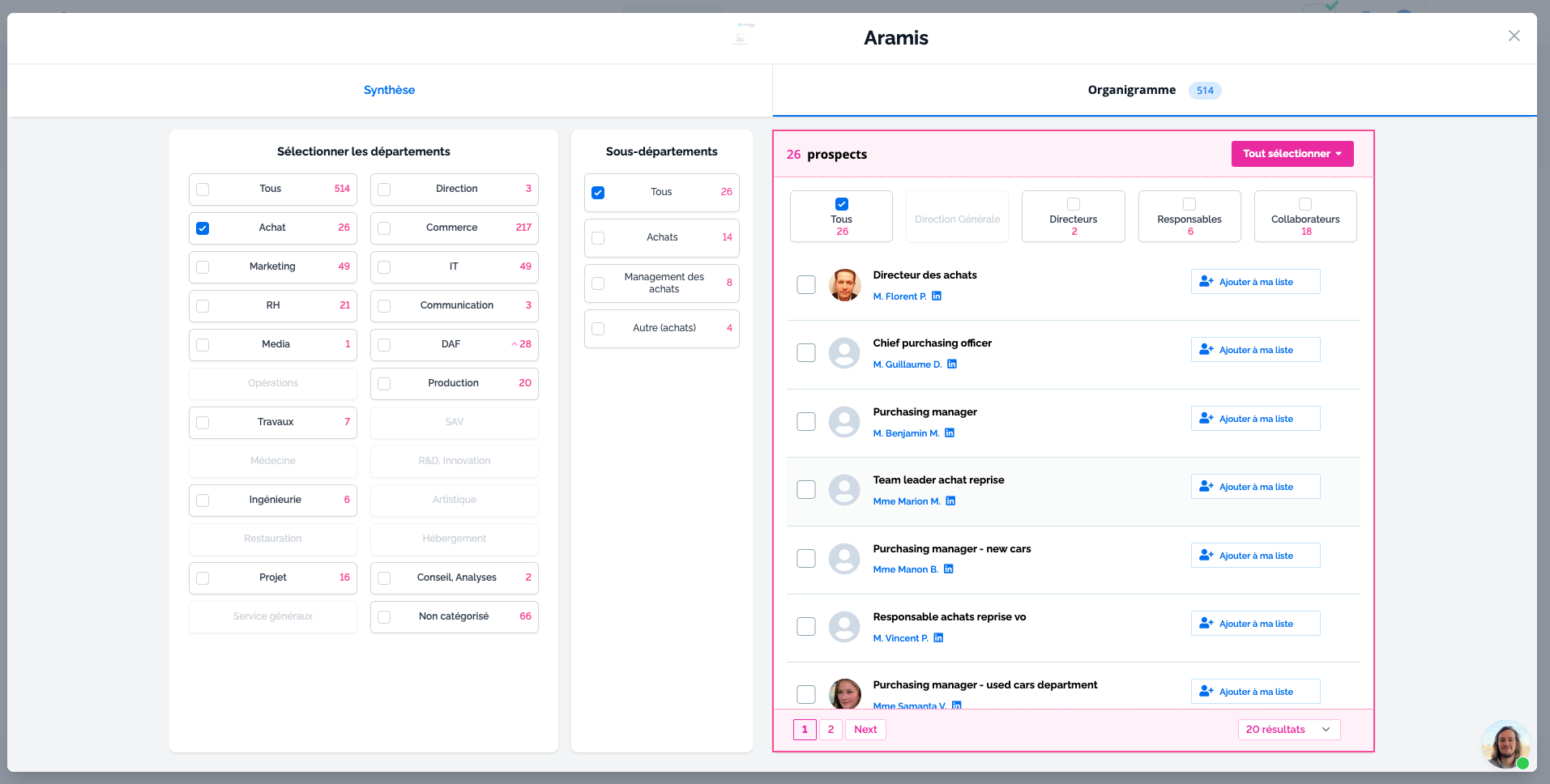The height and width of the screenshot is (784, 1550).
Task: Filter prospects by Collaborateurs
Action: pos(1305,216)
